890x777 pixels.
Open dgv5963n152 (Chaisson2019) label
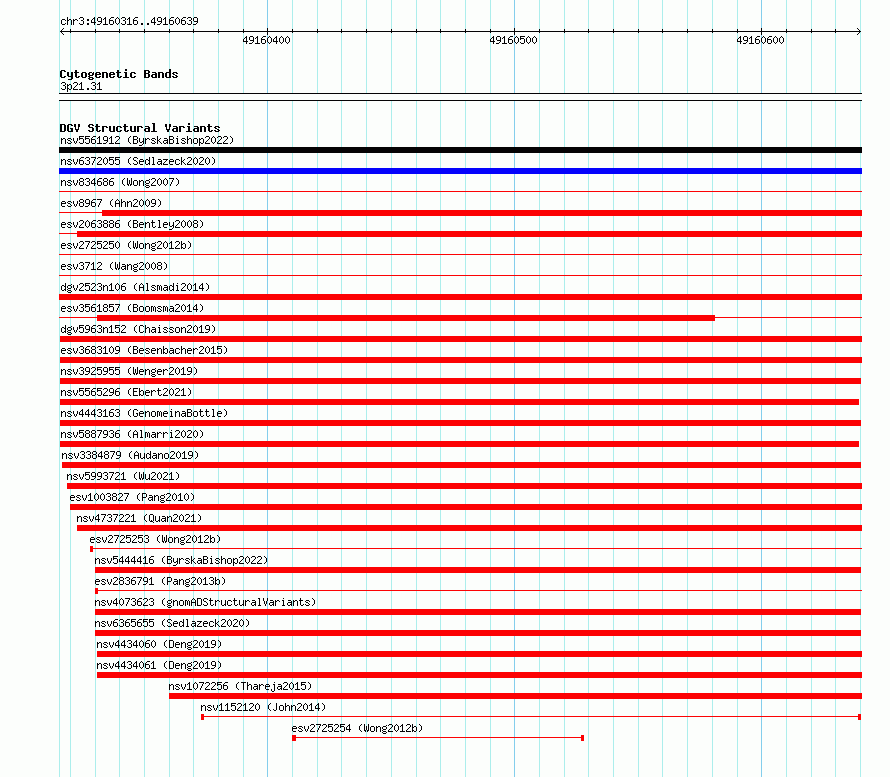pyautogui.click(x=138, y=329)
